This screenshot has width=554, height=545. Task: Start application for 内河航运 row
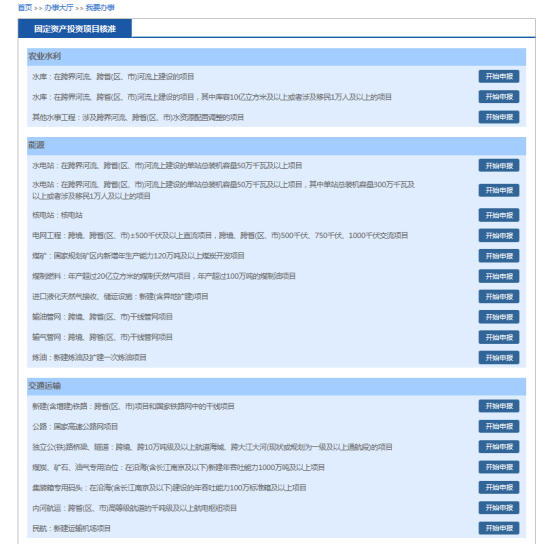coord(499,508)
